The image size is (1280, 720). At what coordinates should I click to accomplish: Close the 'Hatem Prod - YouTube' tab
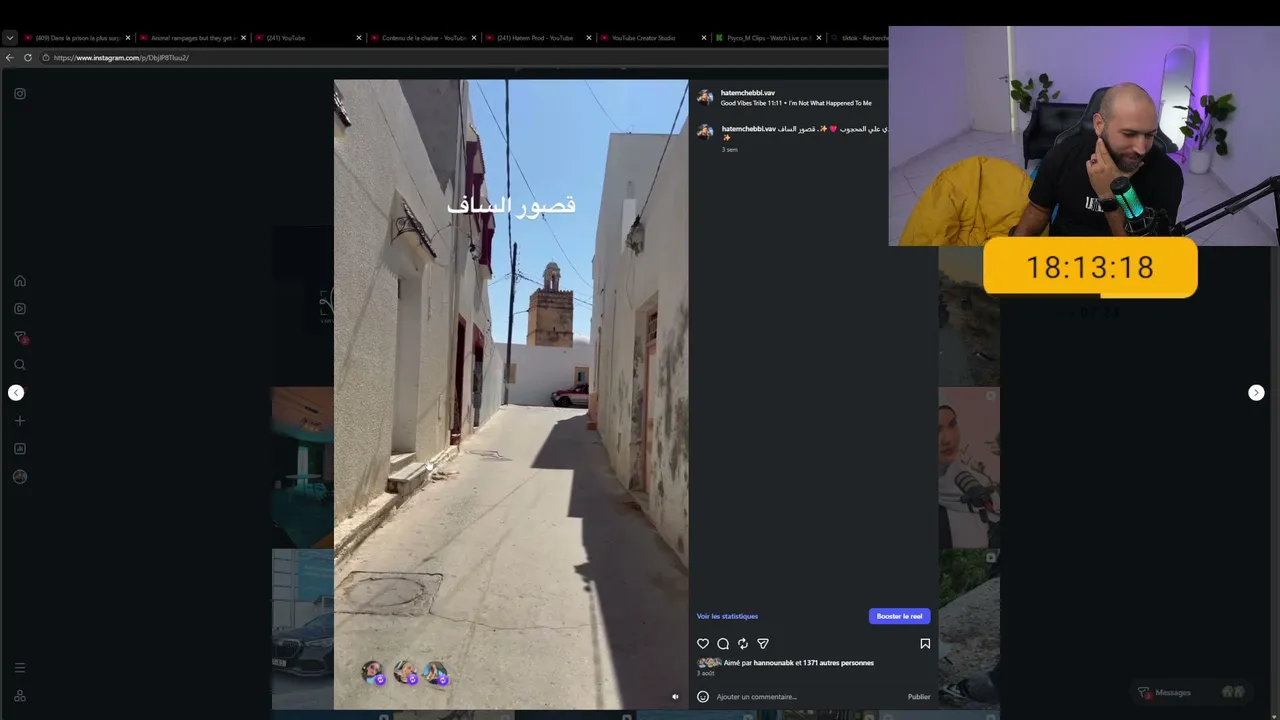(589, 38)
